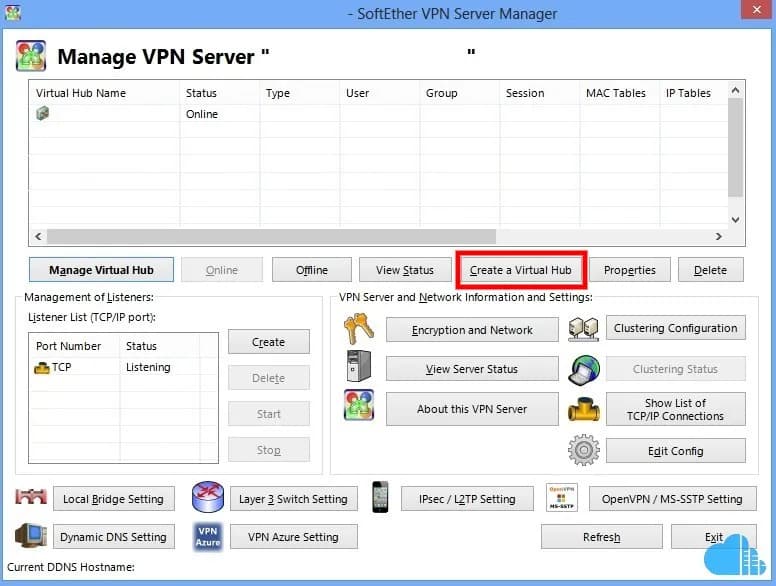Screen dimensions: 776x586
Task: Click hub list scroll left arrow
Action: (38, 237)
